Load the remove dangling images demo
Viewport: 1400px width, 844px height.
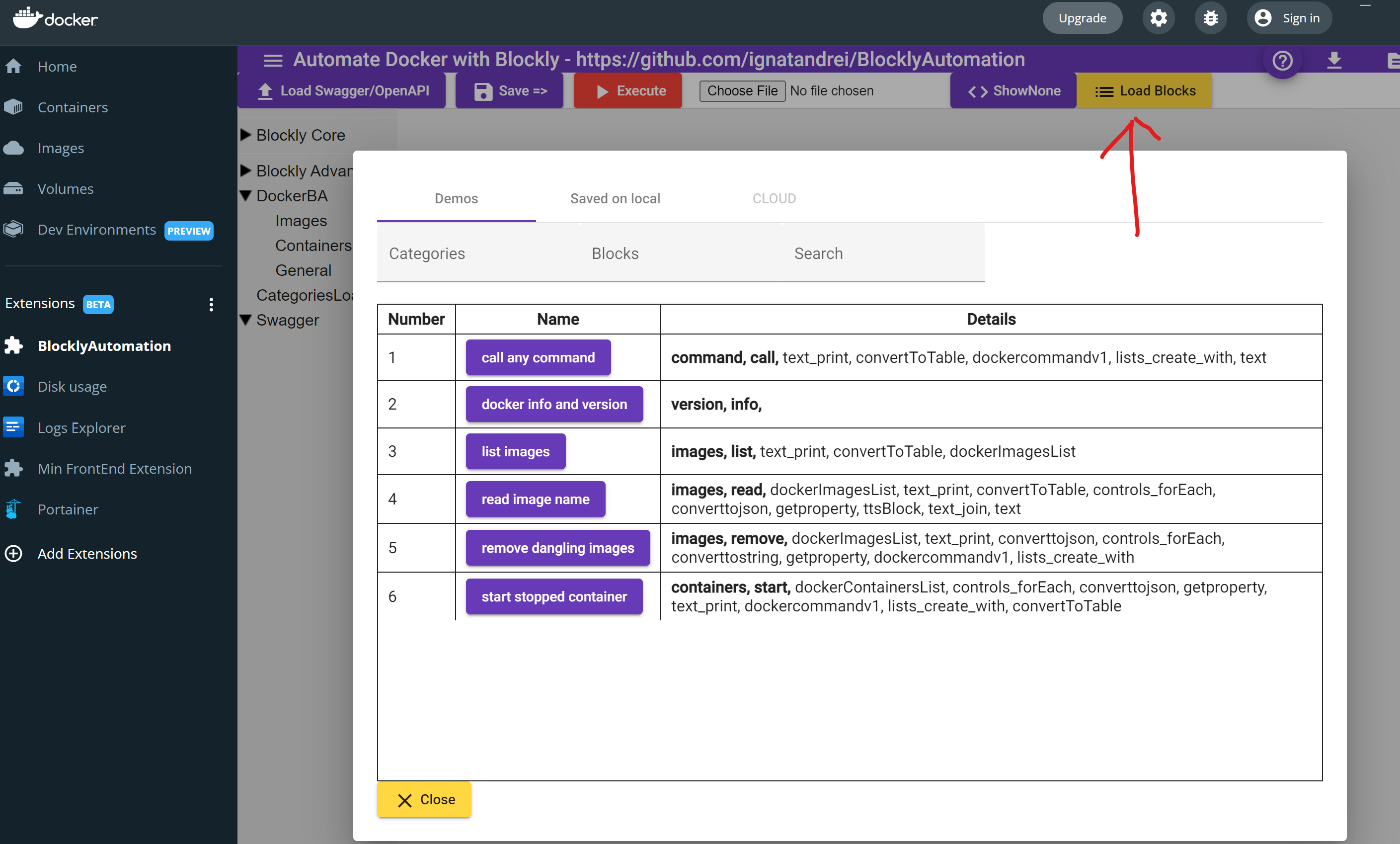click(x=557, y=547)
